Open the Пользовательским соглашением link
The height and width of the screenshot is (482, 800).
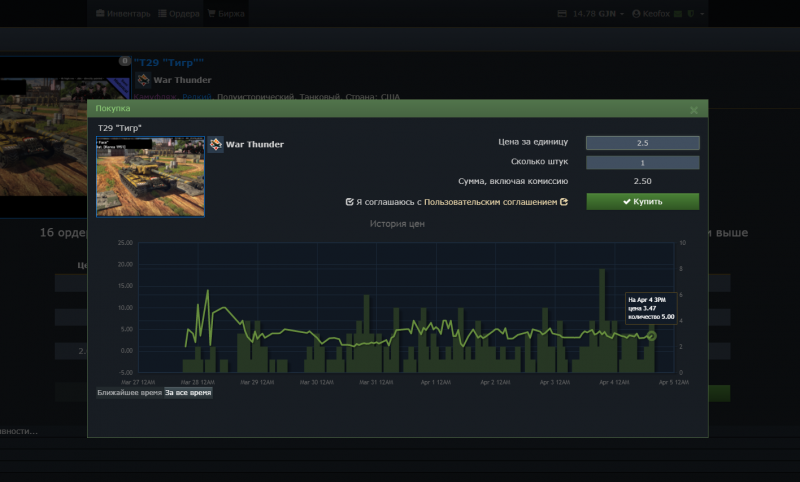490,202
